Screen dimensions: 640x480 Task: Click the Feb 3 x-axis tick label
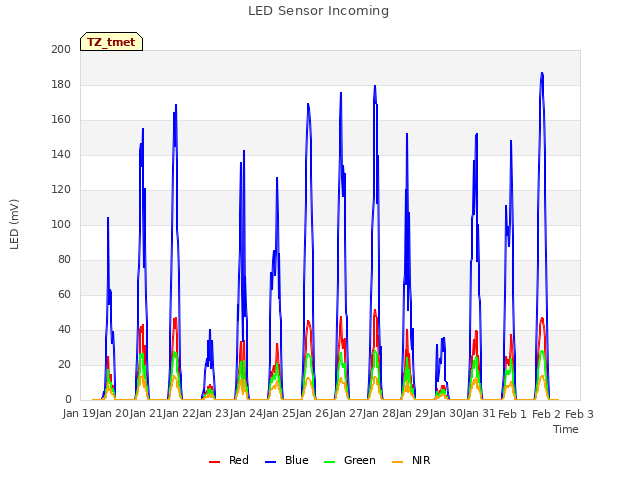(579, 414)
